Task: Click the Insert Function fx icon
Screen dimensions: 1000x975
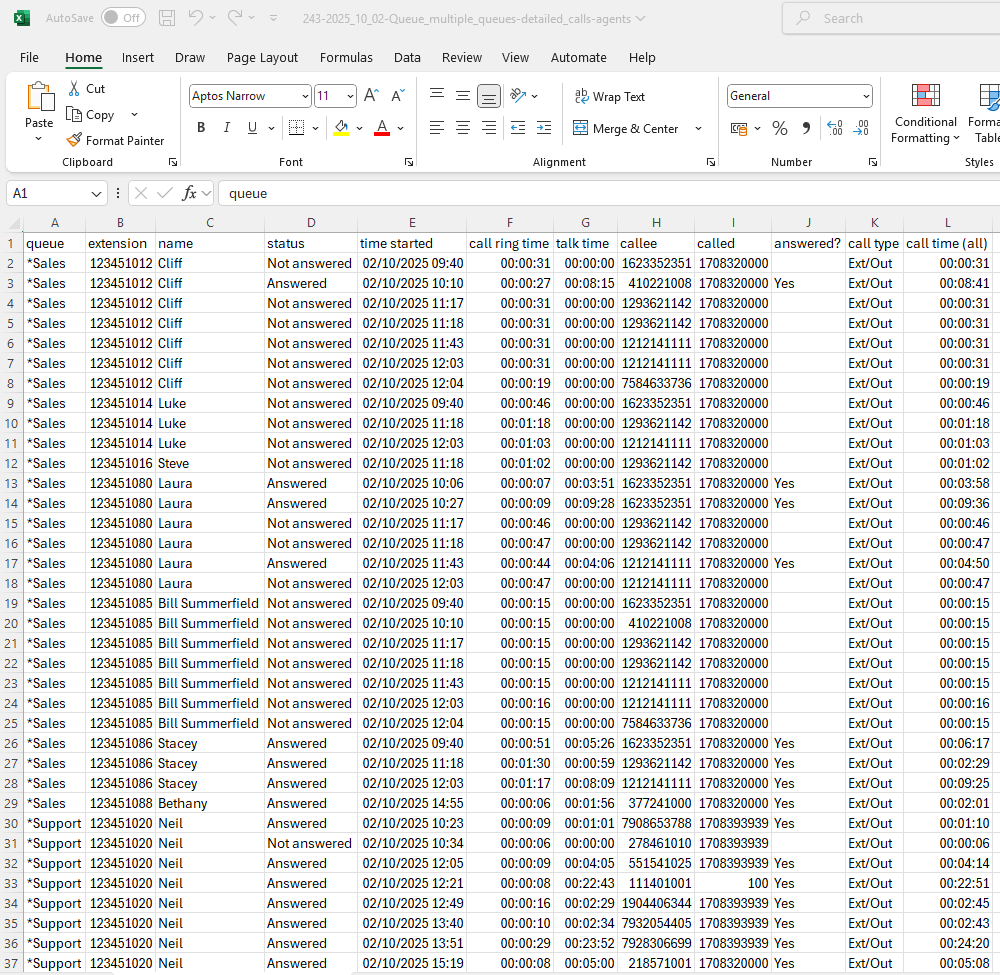Action: pyautogui.click(x=189, y=193)
